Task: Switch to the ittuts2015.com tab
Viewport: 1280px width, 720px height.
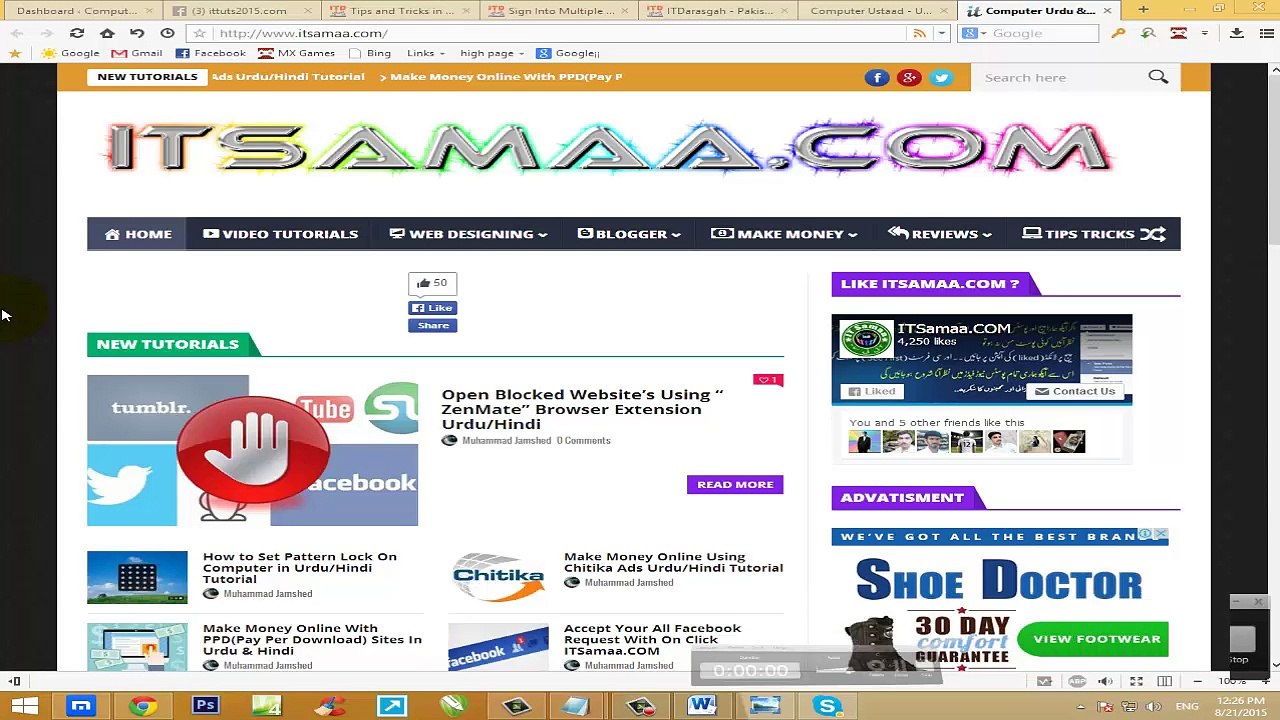Action: [x=240, y=11]
